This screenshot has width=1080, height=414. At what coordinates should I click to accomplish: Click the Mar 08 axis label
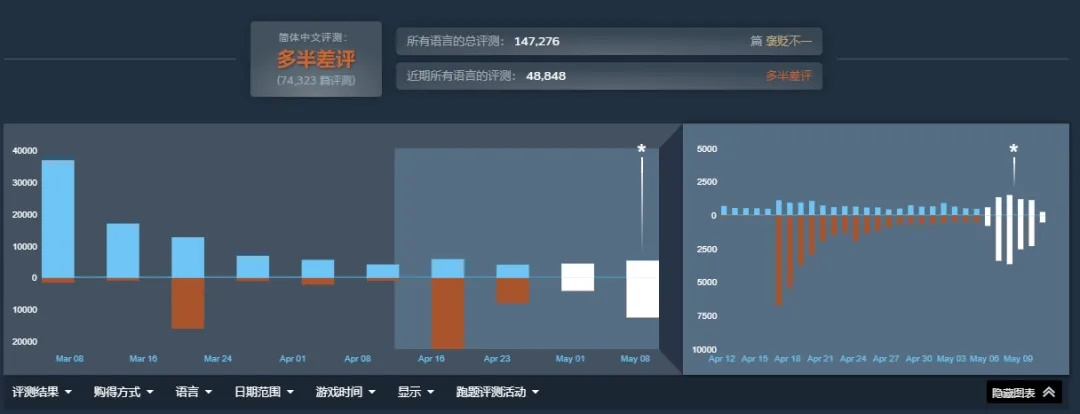[x=70, y=359]
